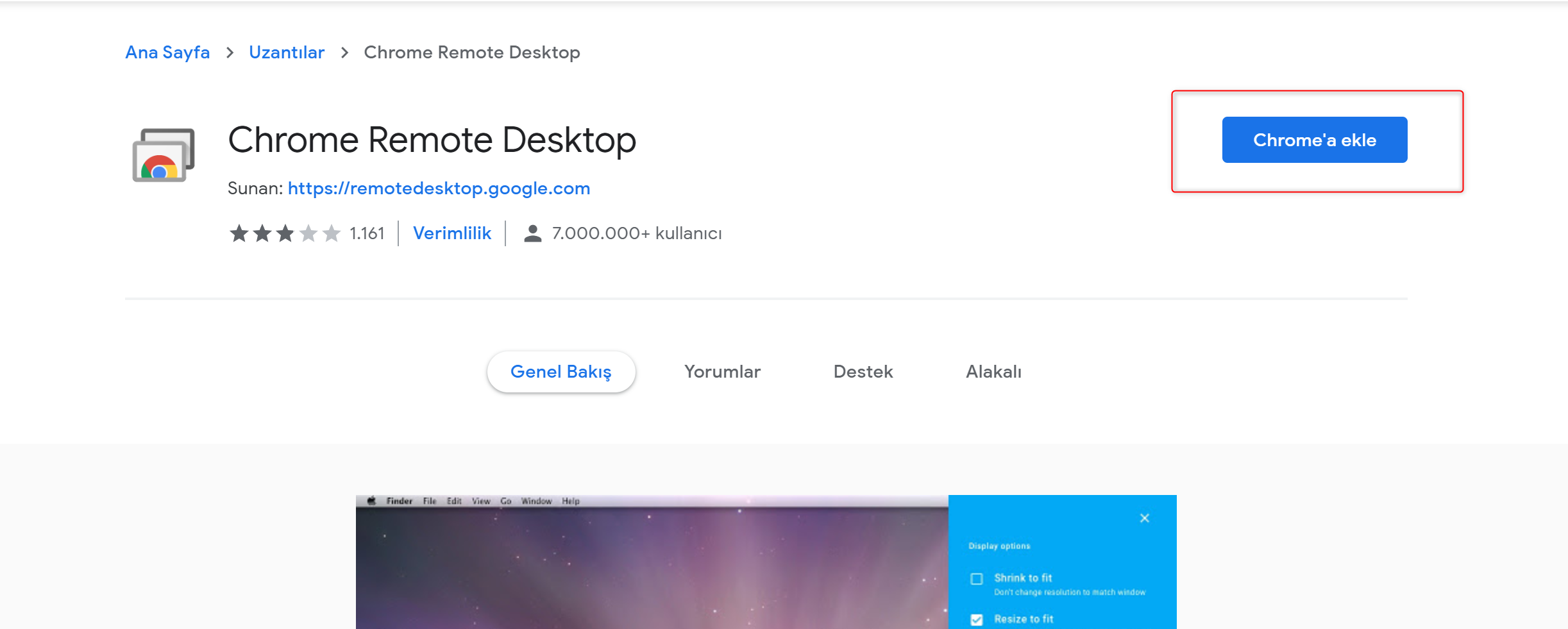The height and width of the screenshot is (629, 1568).
Task: Toggle the Resize to fit checkbox
Action: click(977, 619)
